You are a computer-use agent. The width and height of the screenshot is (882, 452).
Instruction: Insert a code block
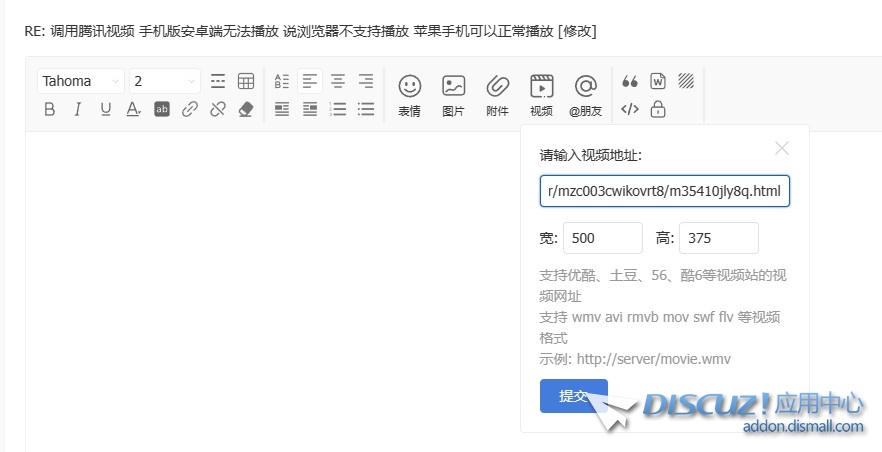630,109
